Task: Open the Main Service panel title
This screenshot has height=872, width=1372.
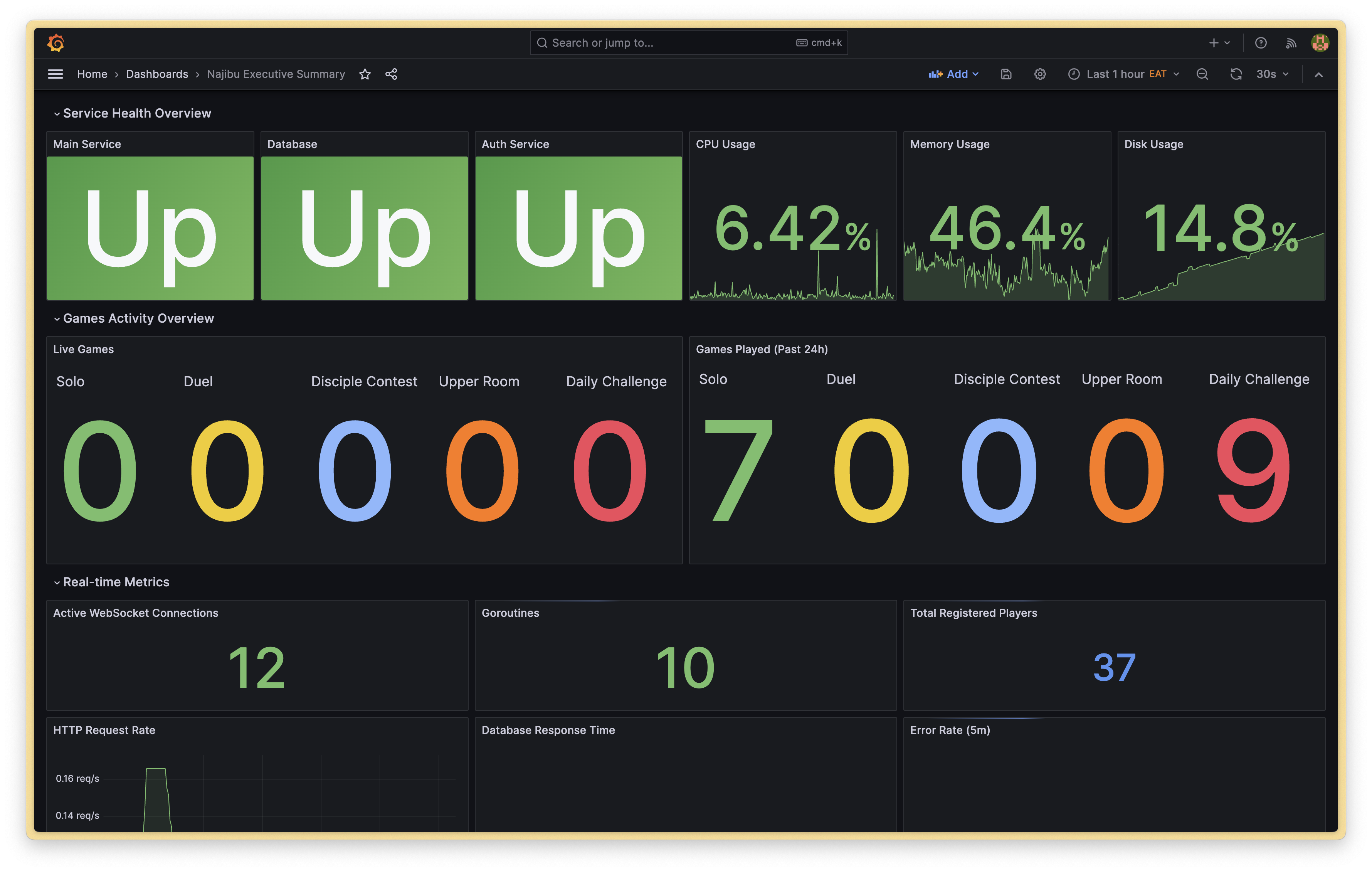Action: [87, 144]
